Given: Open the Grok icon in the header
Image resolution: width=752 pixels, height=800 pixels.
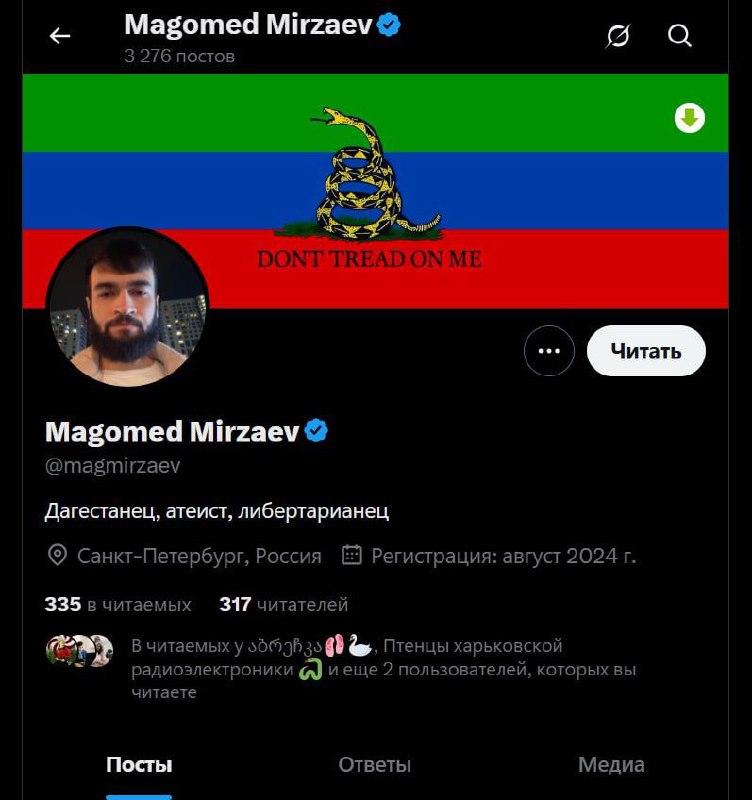Looking at the screenshot, I should click(x=618, y=36).
